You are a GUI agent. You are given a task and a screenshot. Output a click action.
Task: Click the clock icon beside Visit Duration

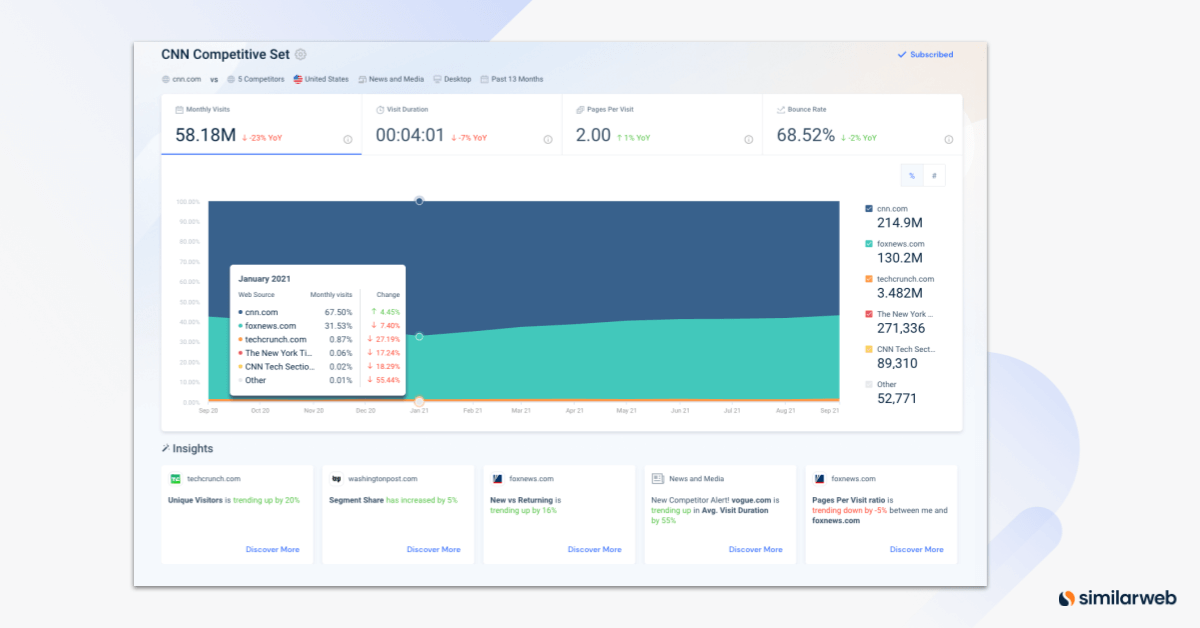[382, 109]
